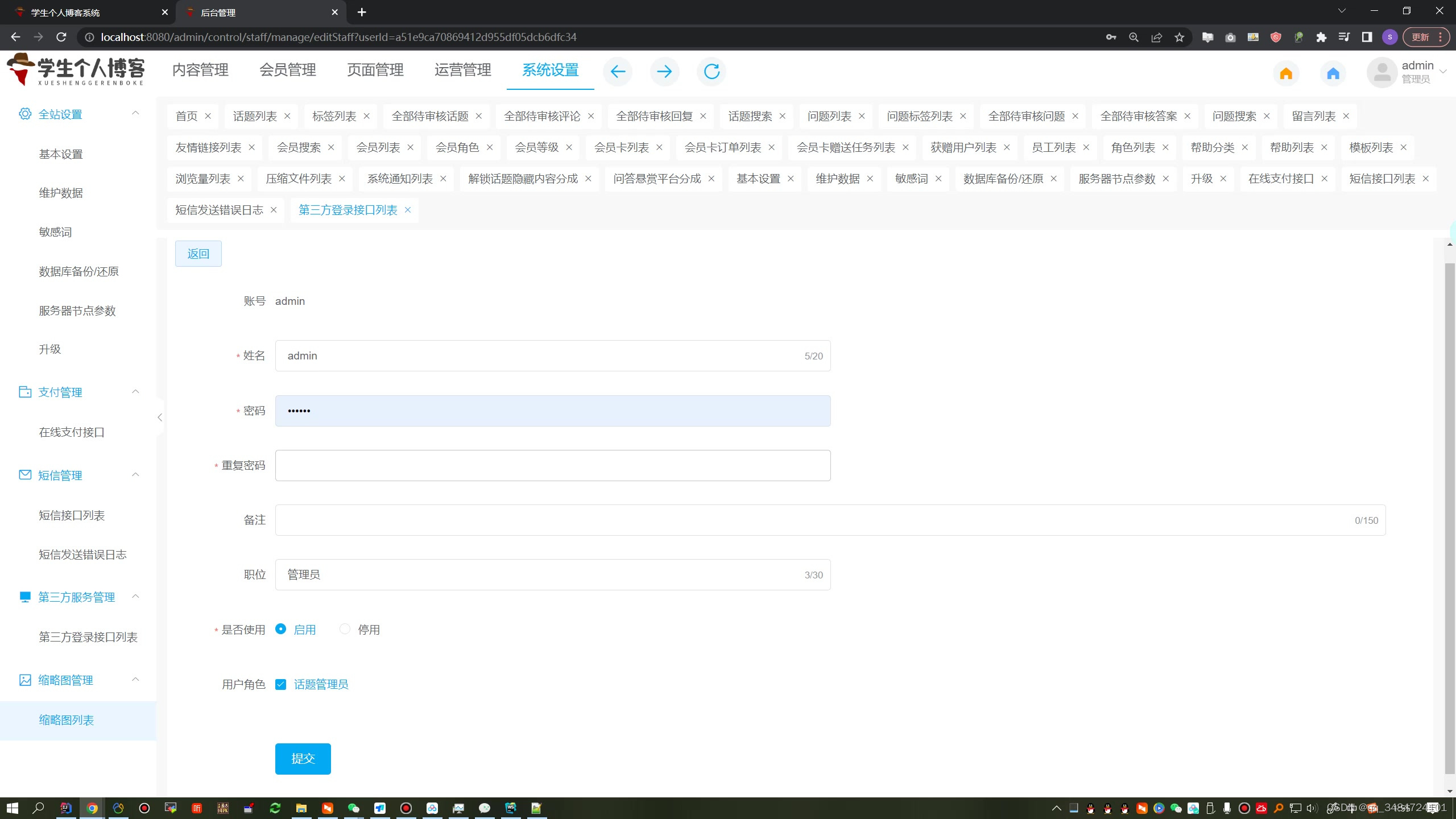Screen dimensions: 1456x819
Task: Click the circular refresh icon in header
Action: [x=712, y=72]
